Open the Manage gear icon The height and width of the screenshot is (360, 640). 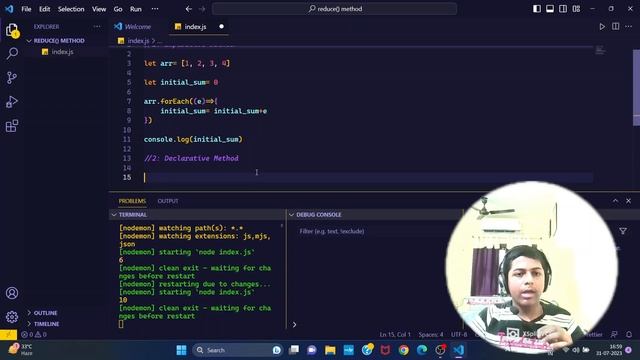pyautogui.click(x=12, y=317)
